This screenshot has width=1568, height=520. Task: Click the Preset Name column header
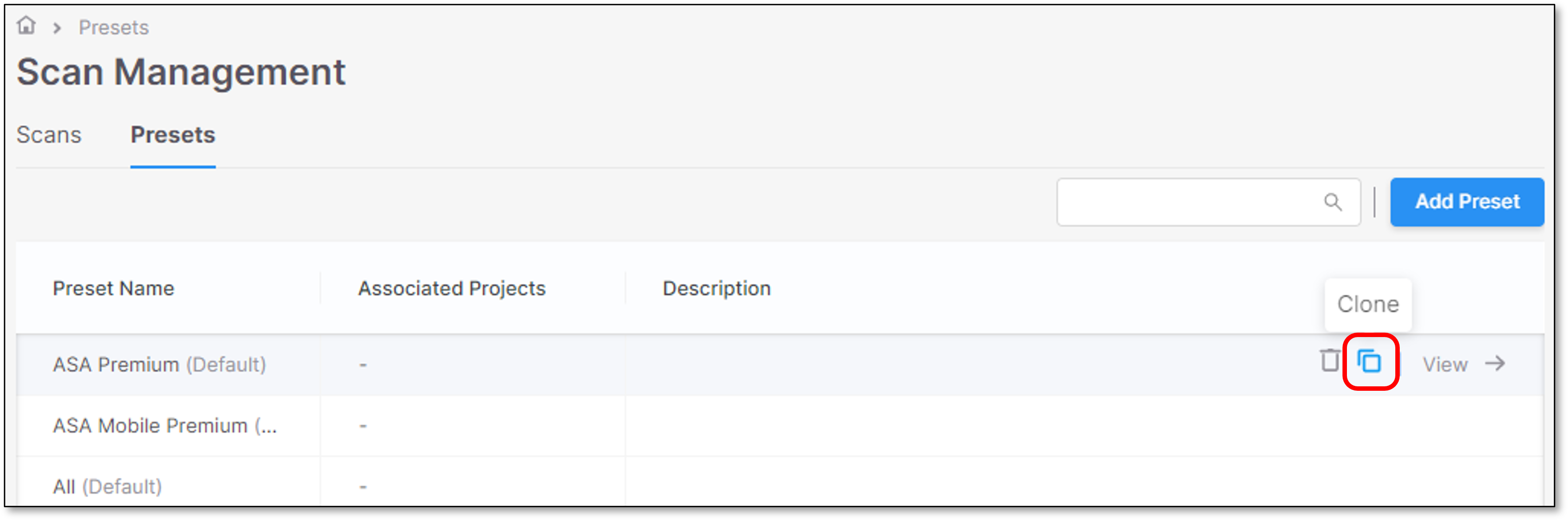coord(113,288)
